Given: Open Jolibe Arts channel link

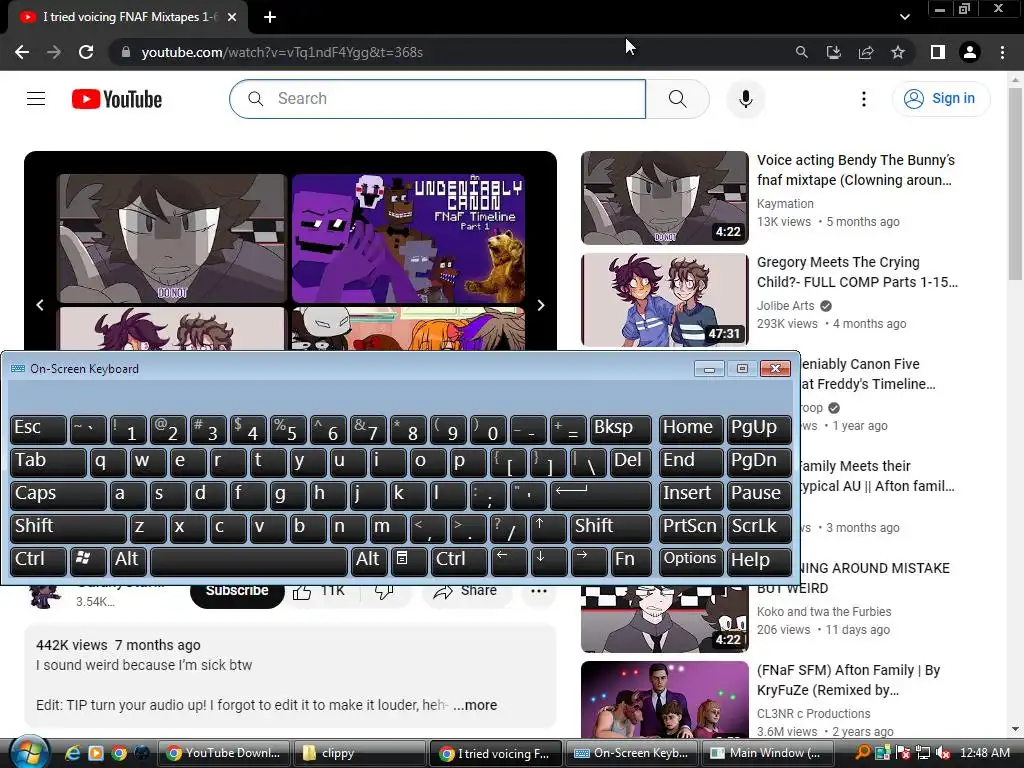Looking at the screenshot, I should tap(786, 306).
